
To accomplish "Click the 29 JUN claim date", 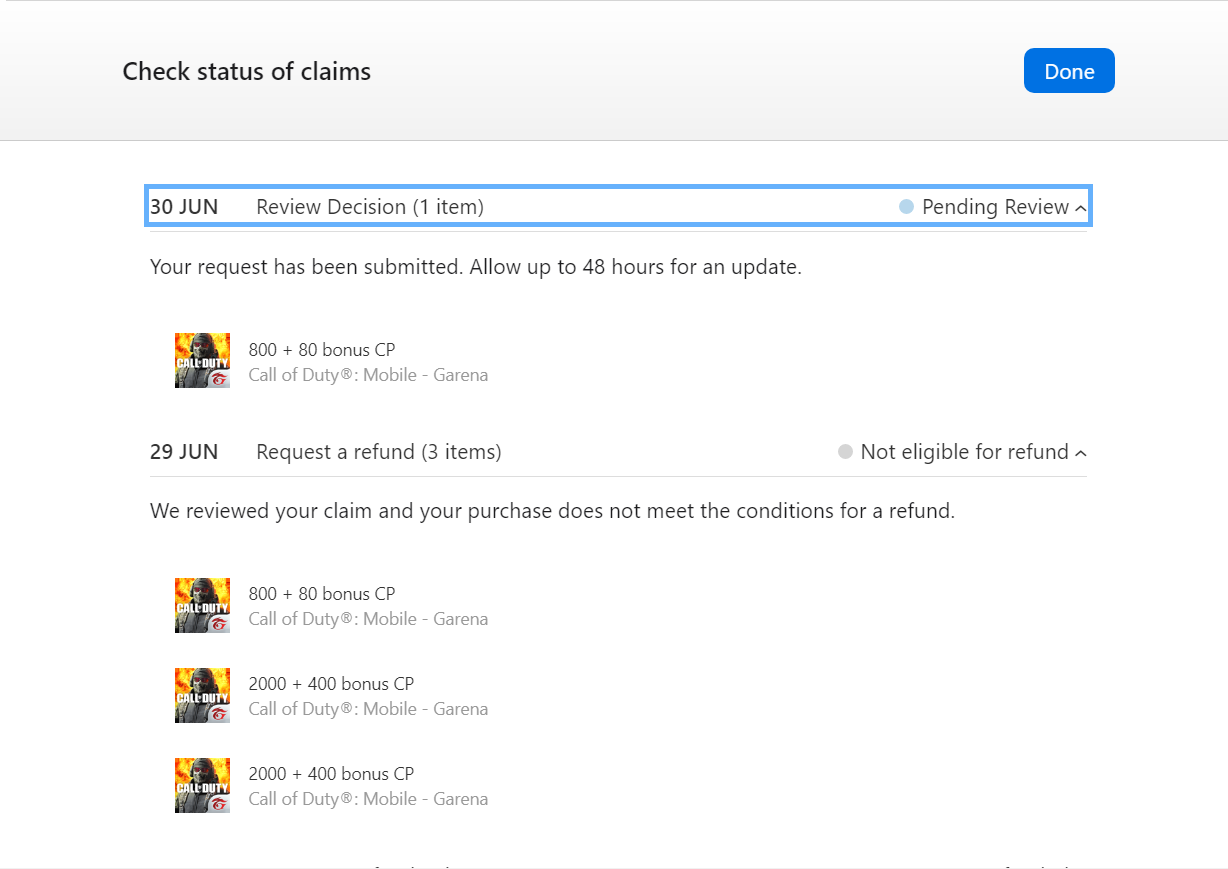I will 184,452.
